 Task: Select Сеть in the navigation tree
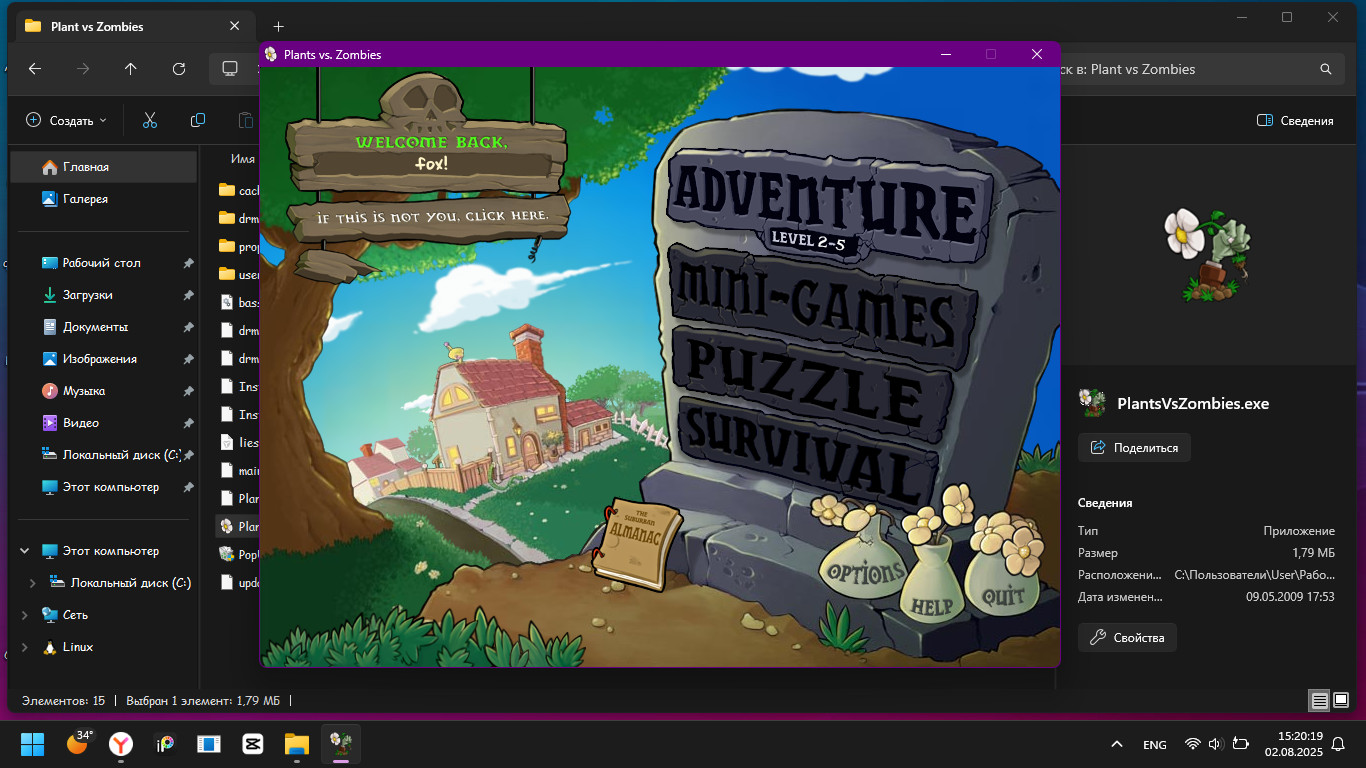click(75, 615)
